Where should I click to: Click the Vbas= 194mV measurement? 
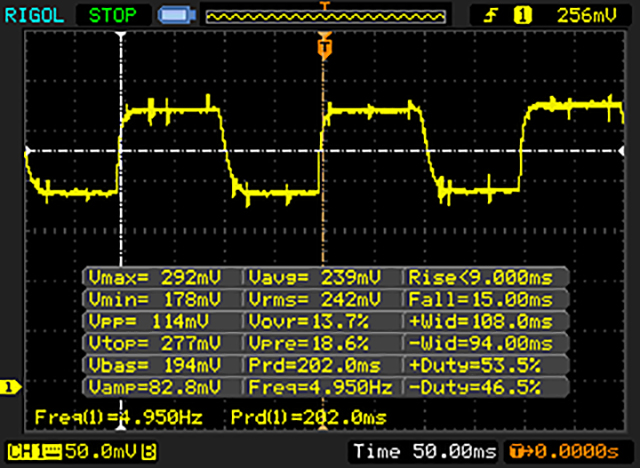[155, 365]
